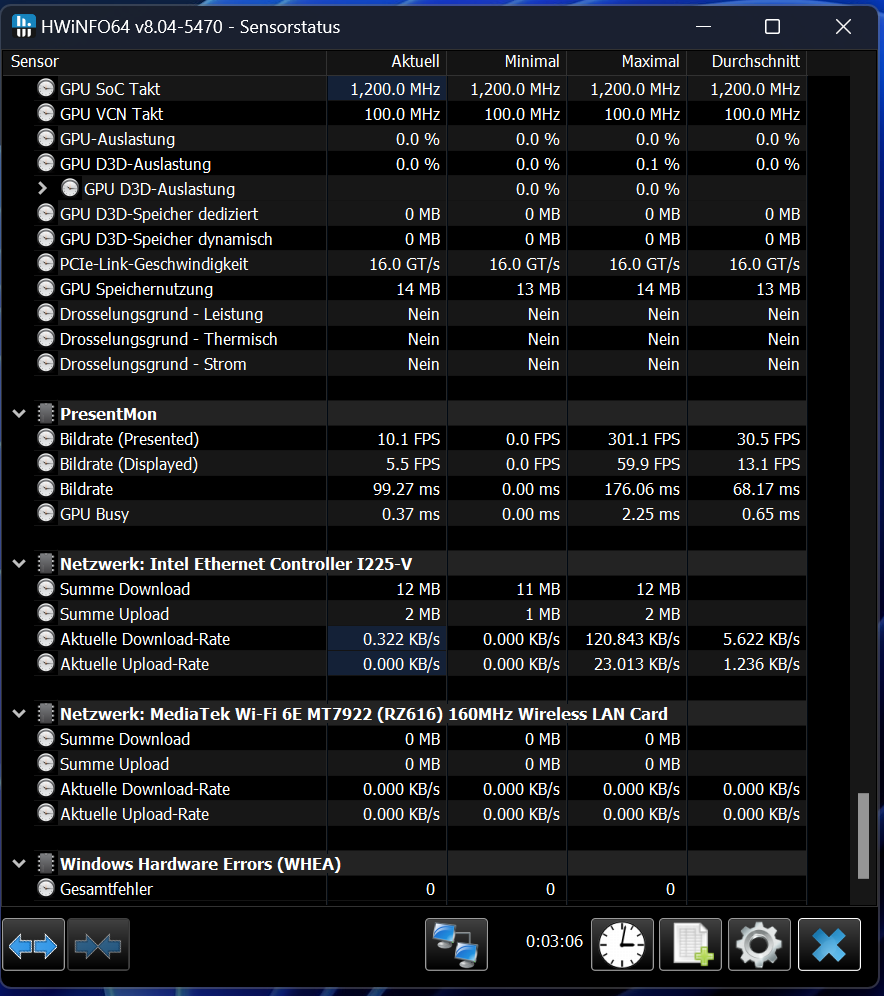Select the 99.27 ms Bildrate value
This screenshot has height=996, width=884.
tap(406, 489)
